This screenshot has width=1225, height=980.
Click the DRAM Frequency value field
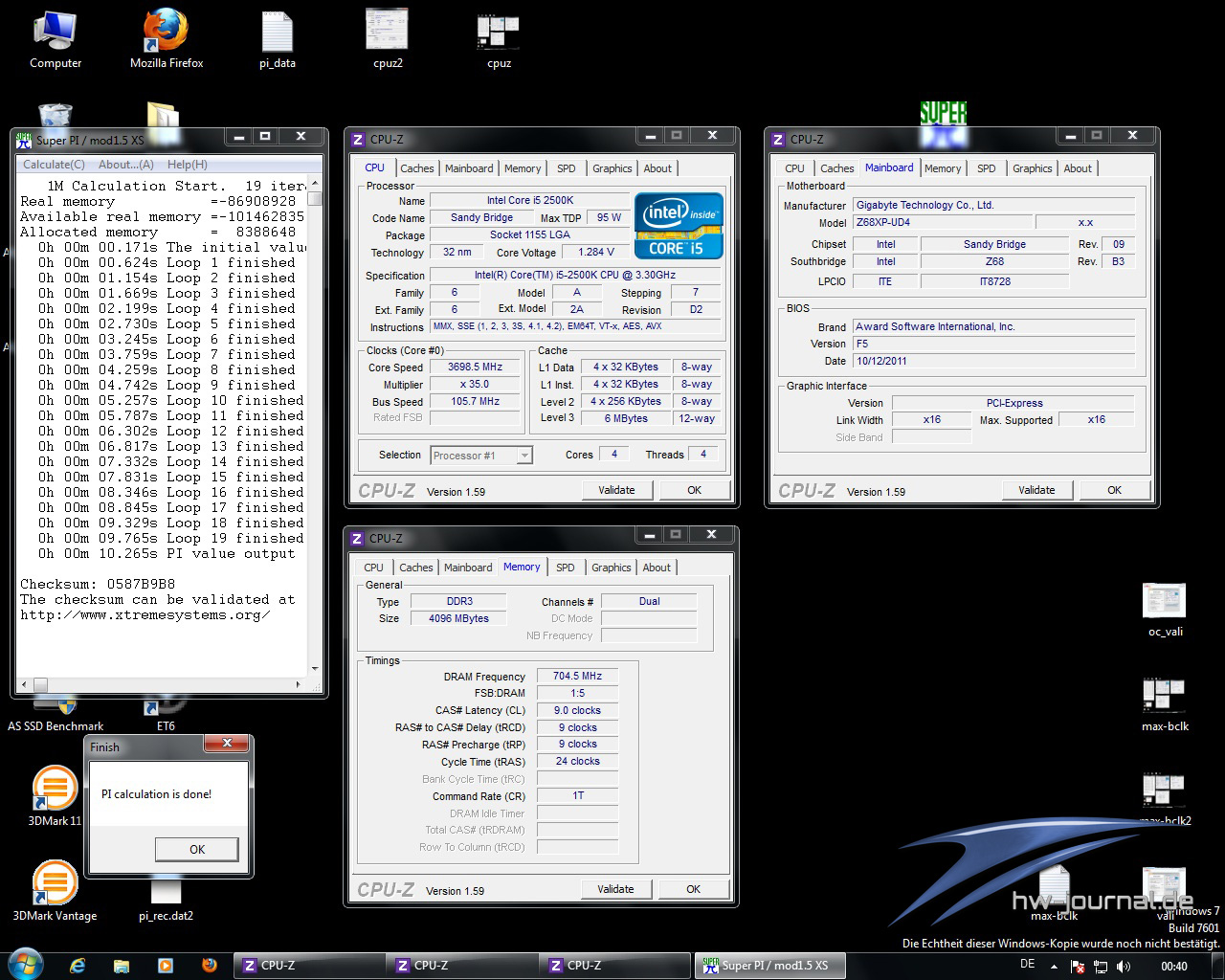pos(577,677)
